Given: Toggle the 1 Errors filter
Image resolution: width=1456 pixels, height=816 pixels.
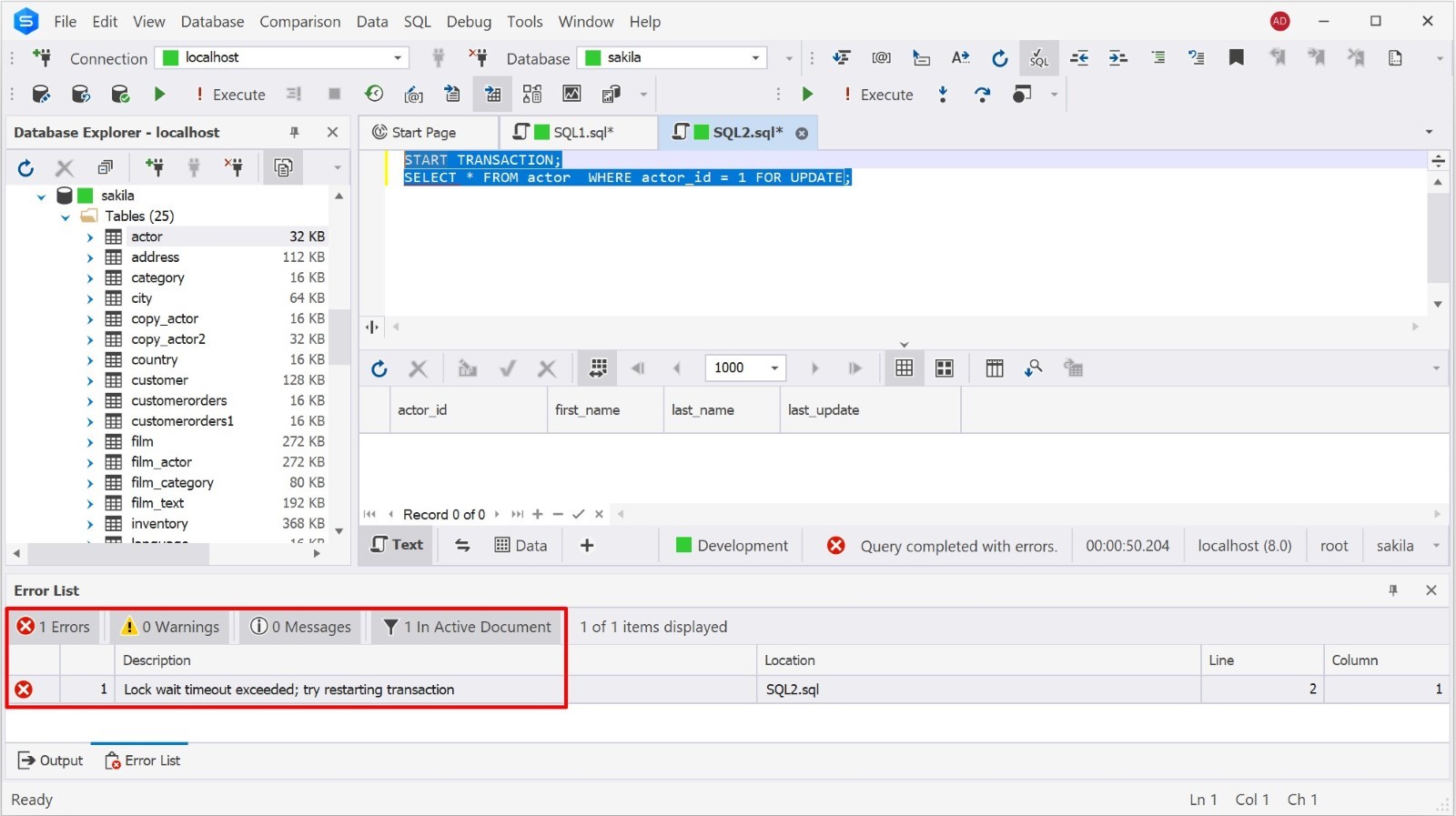Looking at the screenshot, I should [54, 627].
